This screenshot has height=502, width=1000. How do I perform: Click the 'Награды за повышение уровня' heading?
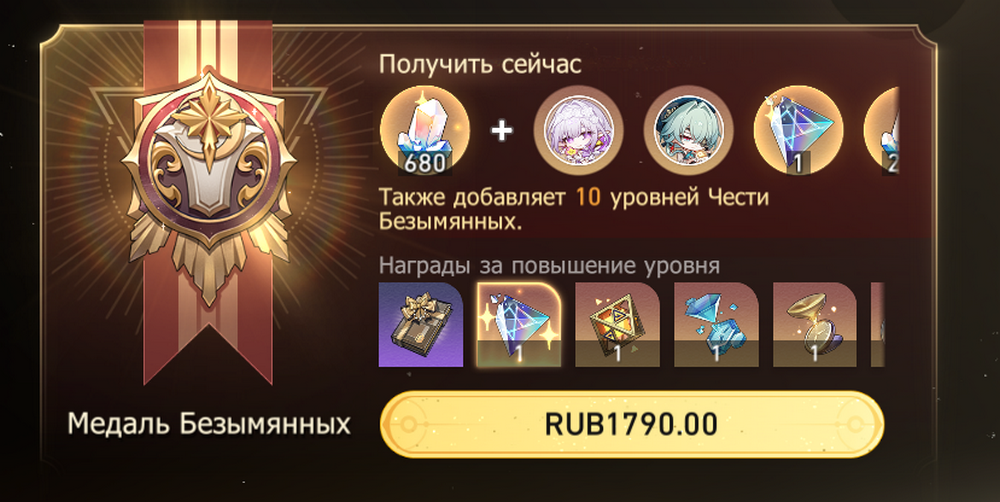click(549, 265)
